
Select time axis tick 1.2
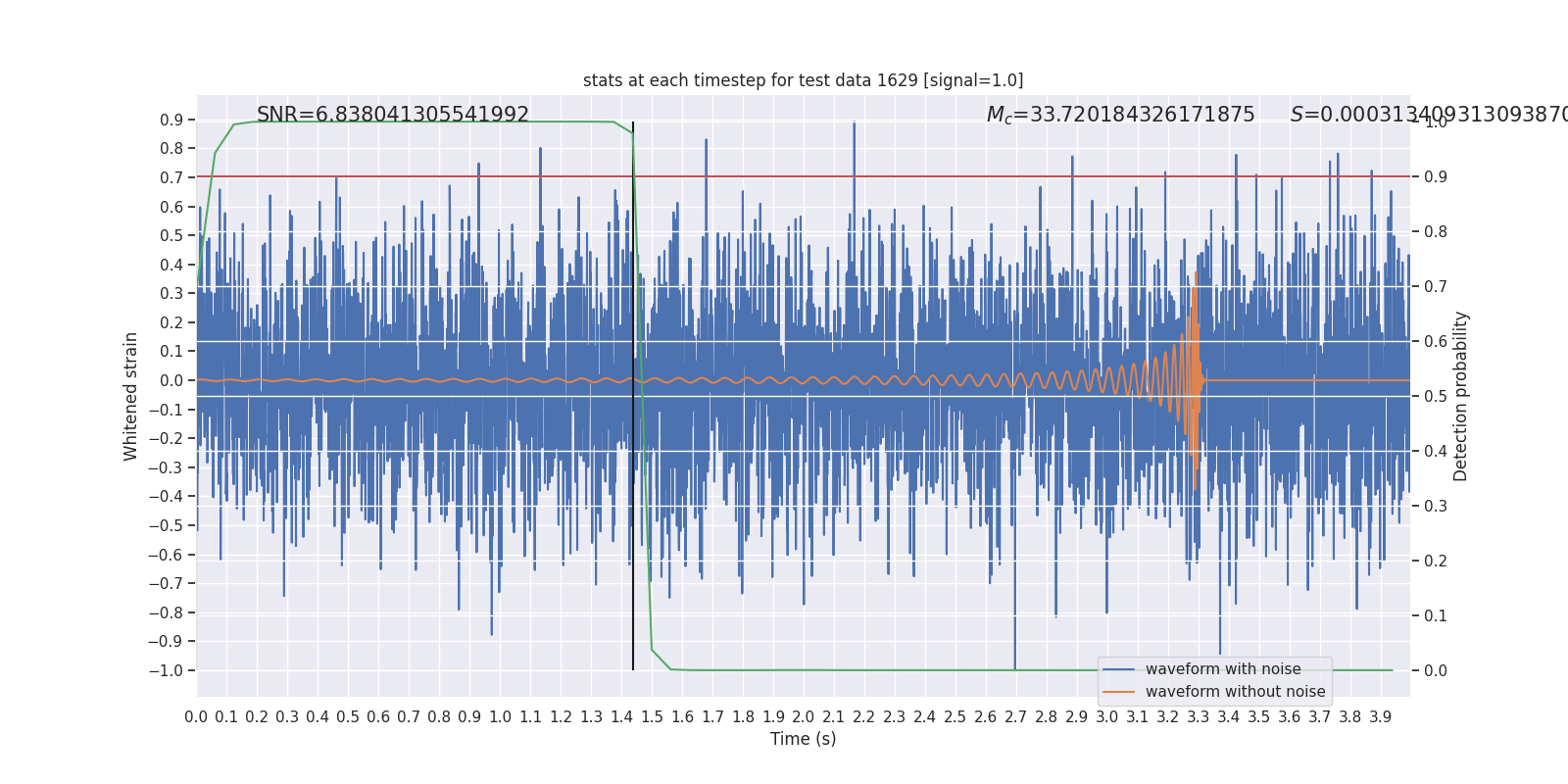(x=561, y=717)
